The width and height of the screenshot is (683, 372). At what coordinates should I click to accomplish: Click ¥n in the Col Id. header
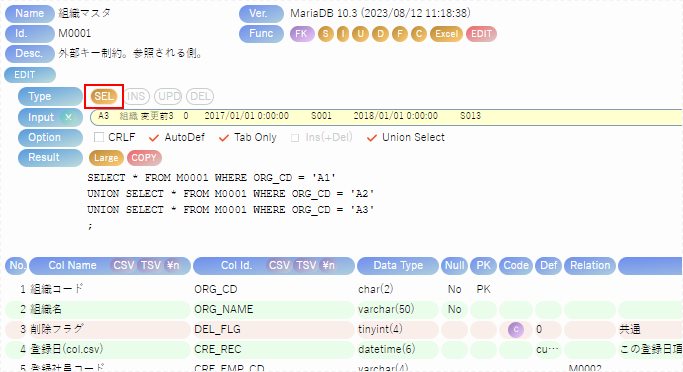coord(328,265)
